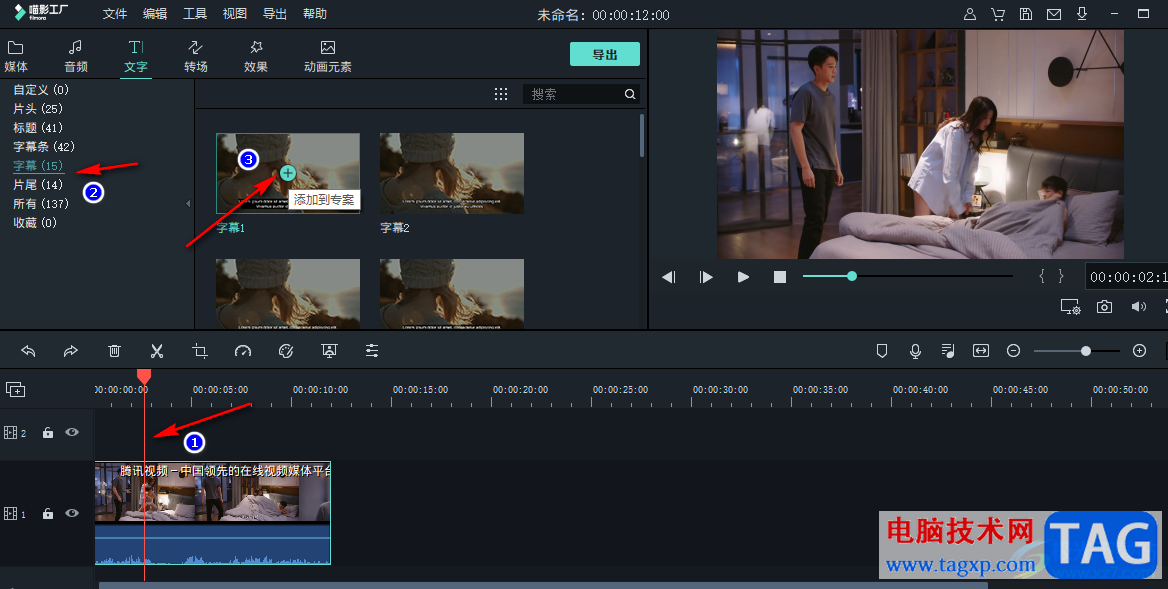The height and width of the screenshot is (589, 1168).
Task: Collapse the text category sidebar arrow
Action: click(188, 203)
